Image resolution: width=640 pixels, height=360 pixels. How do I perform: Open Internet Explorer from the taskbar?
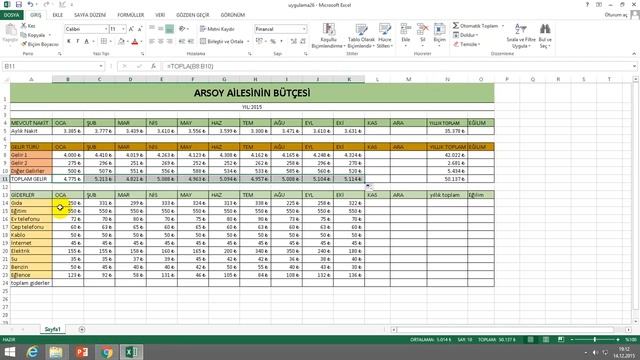pos(32,352)
